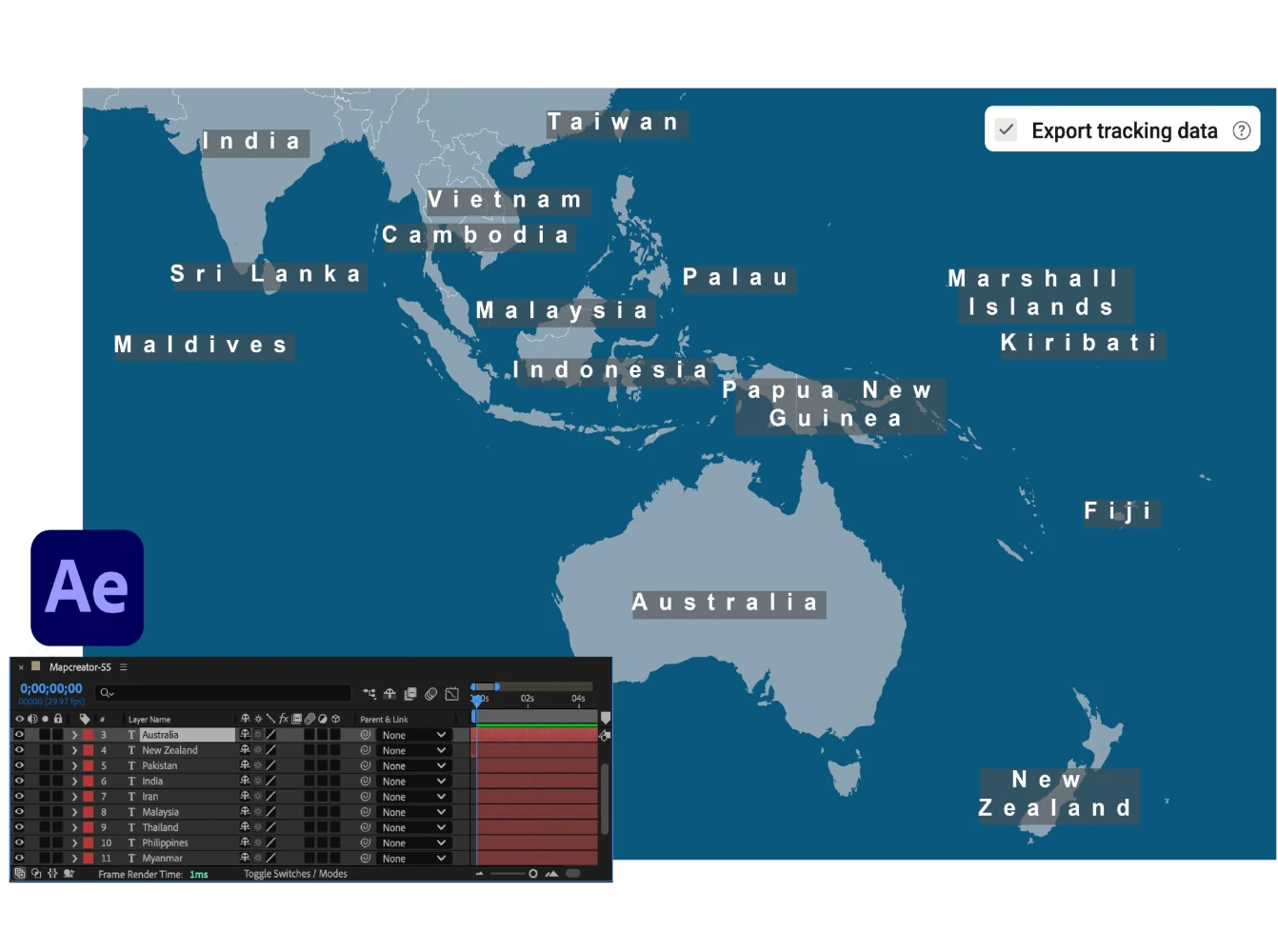The width and height of the screenshot is (1278, 952).
Task: Click the current timecode 0;00;00;00
Action: [51, 688]
